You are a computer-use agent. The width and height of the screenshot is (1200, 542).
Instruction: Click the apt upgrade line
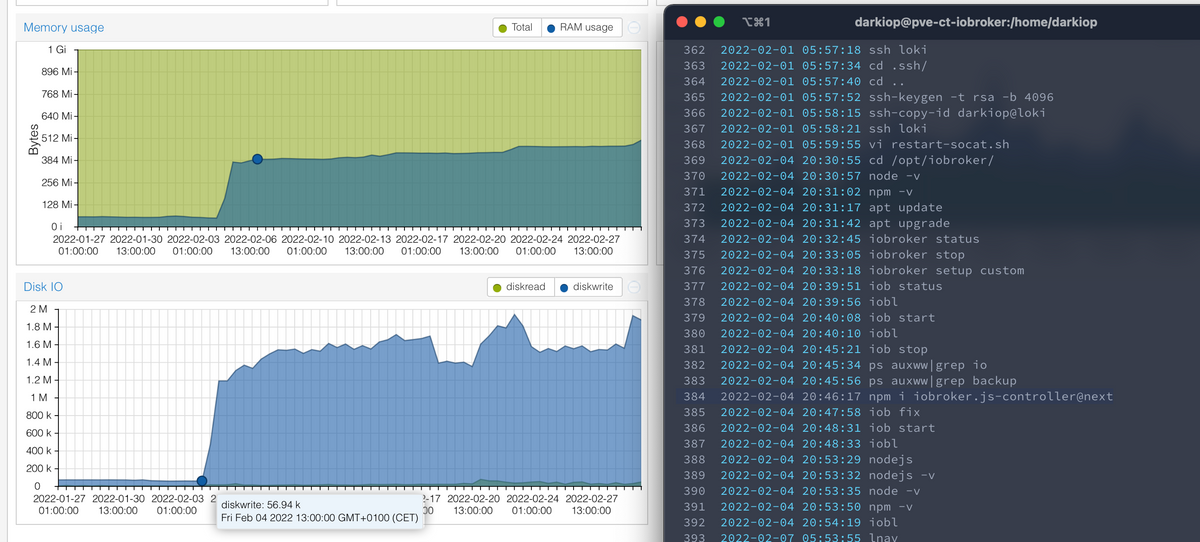point(815,223)
